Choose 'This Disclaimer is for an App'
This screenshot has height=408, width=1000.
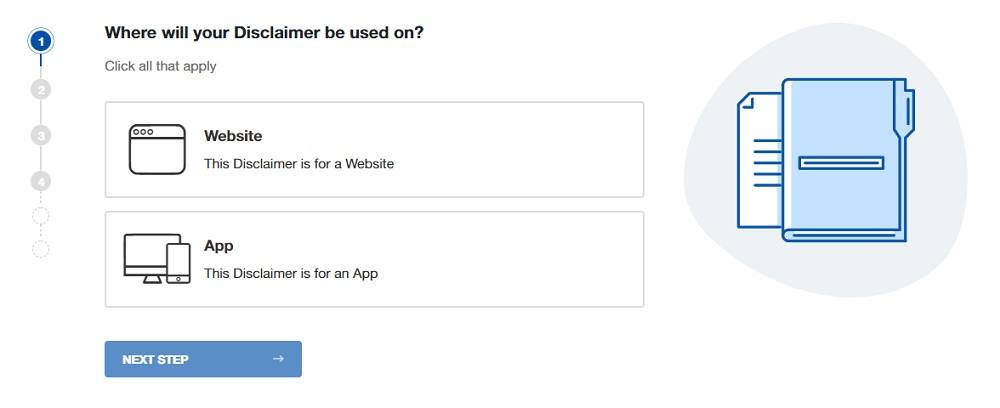click(291, 274)
